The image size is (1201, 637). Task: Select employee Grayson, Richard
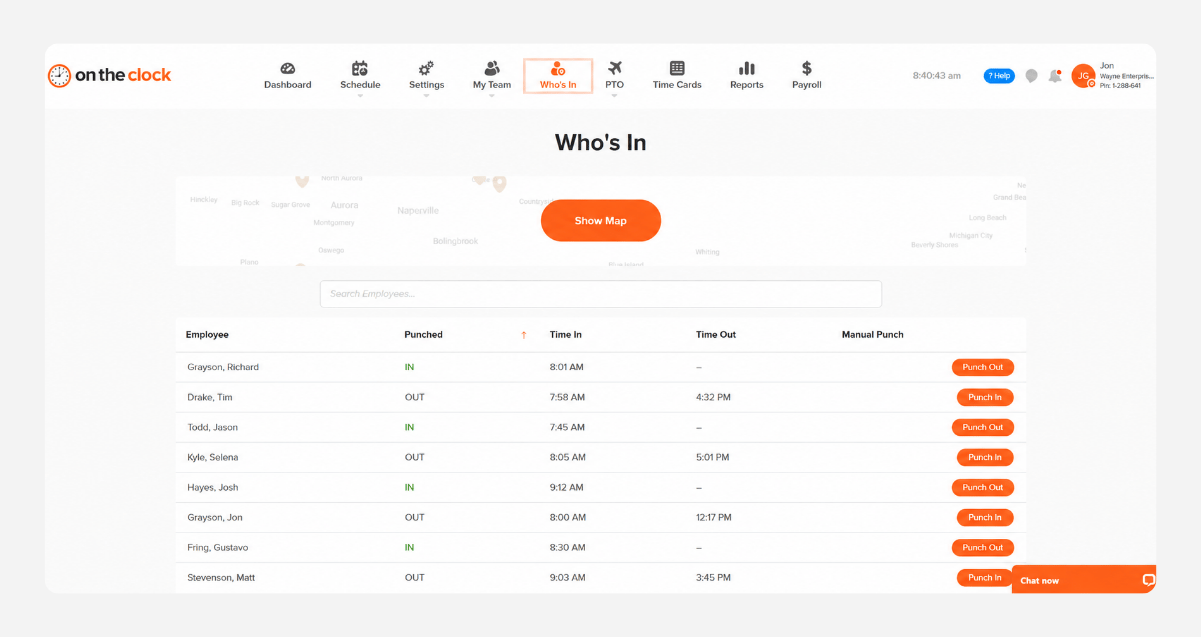[x=223, y=367]
